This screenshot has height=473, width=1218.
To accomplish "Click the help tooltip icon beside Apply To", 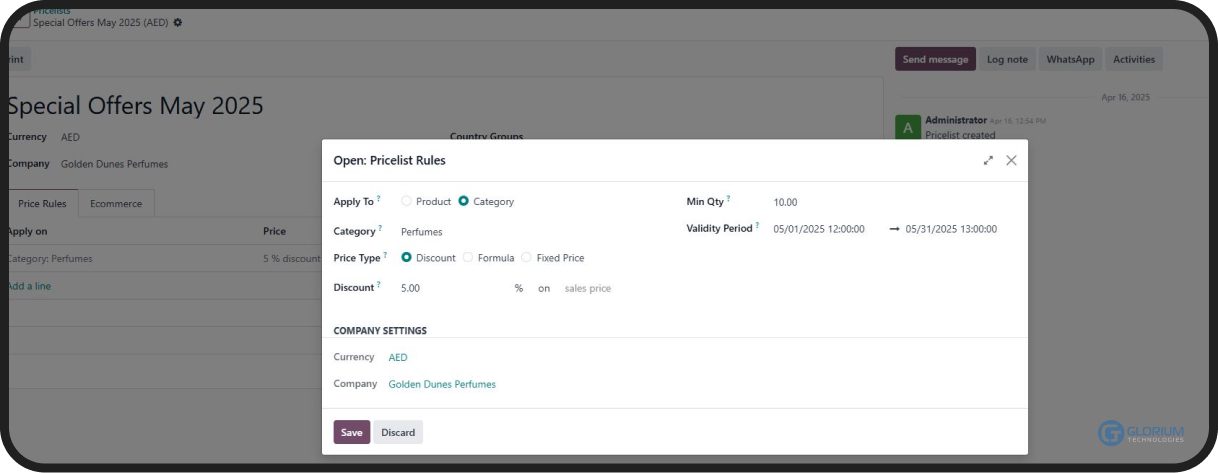I will coord(379,200).
